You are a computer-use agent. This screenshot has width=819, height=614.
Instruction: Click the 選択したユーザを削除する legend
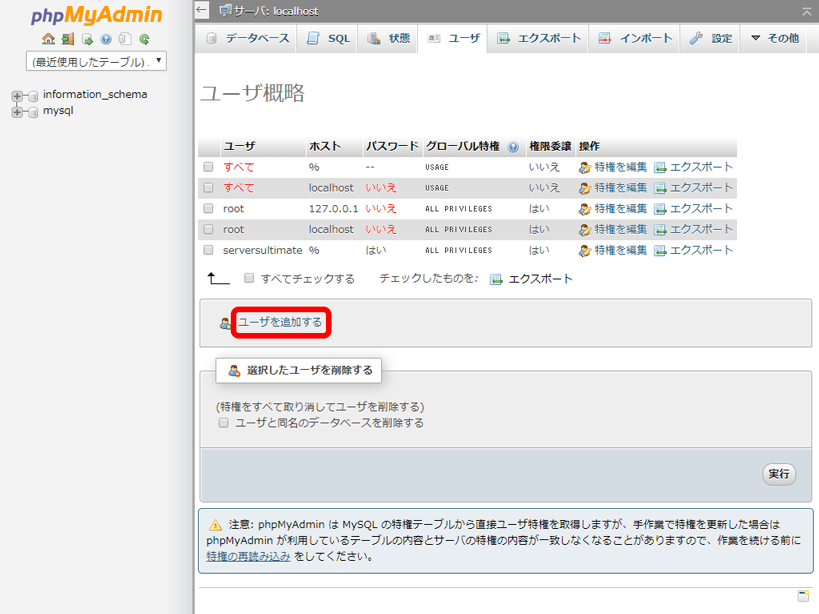pyautogui.click(x=300, y=371)
